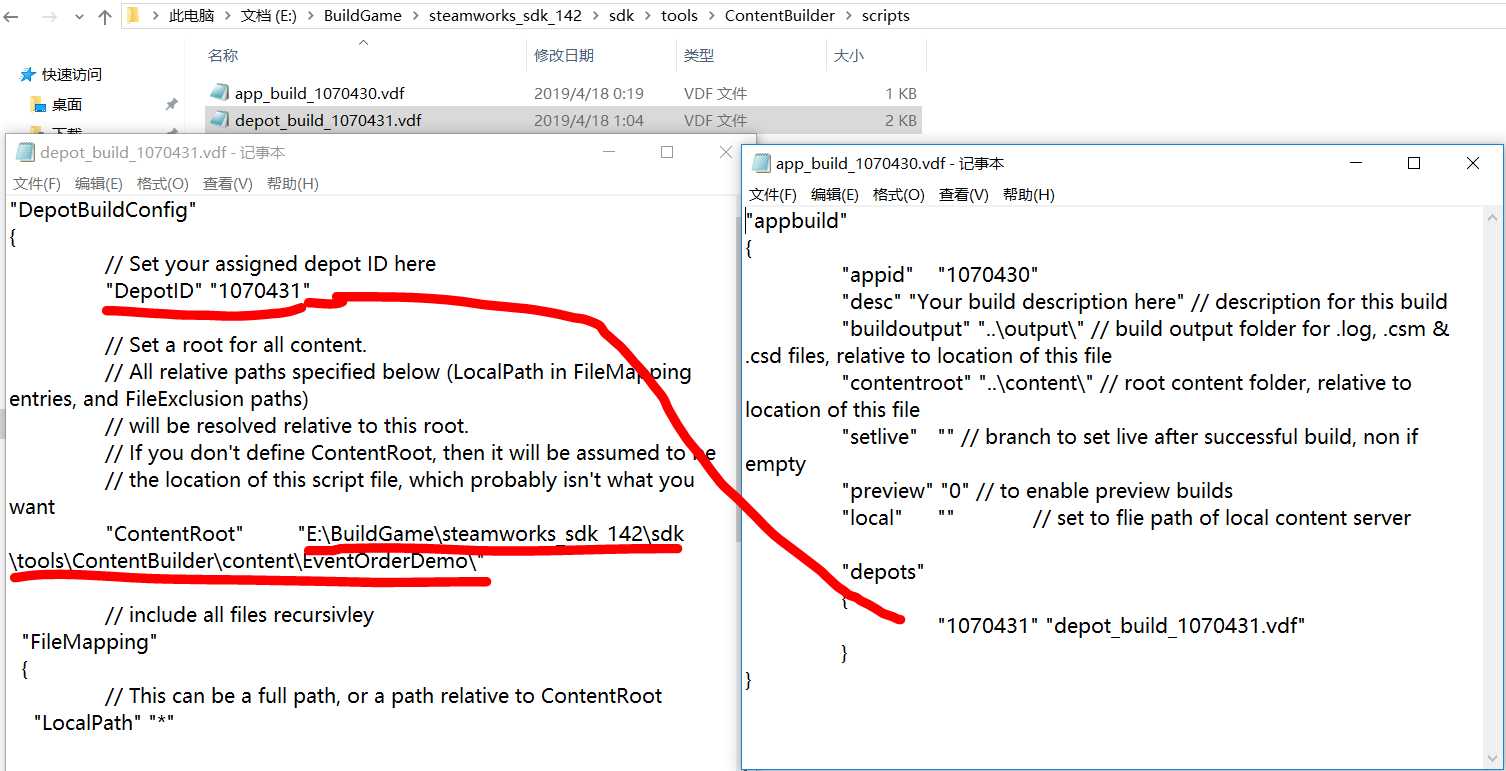Click the pin icon next to 桌面
Viewport: 1506px width, 771px height.
click(171, 105)
